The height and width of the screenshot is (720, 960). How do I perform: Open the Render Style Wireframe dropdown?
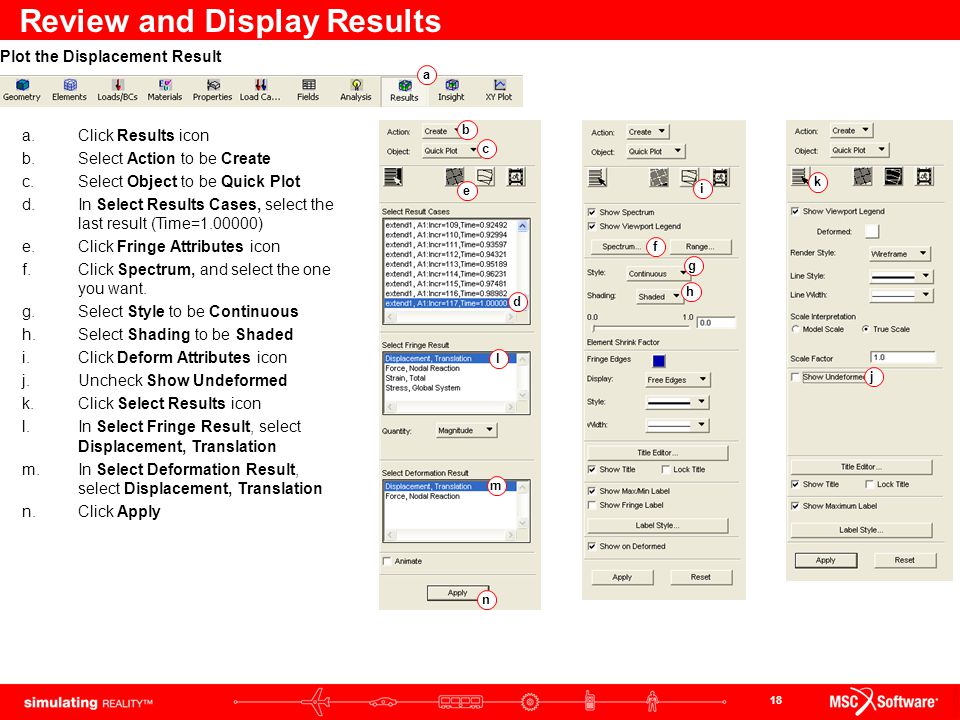pyautogui.click(x=899, y=253)
